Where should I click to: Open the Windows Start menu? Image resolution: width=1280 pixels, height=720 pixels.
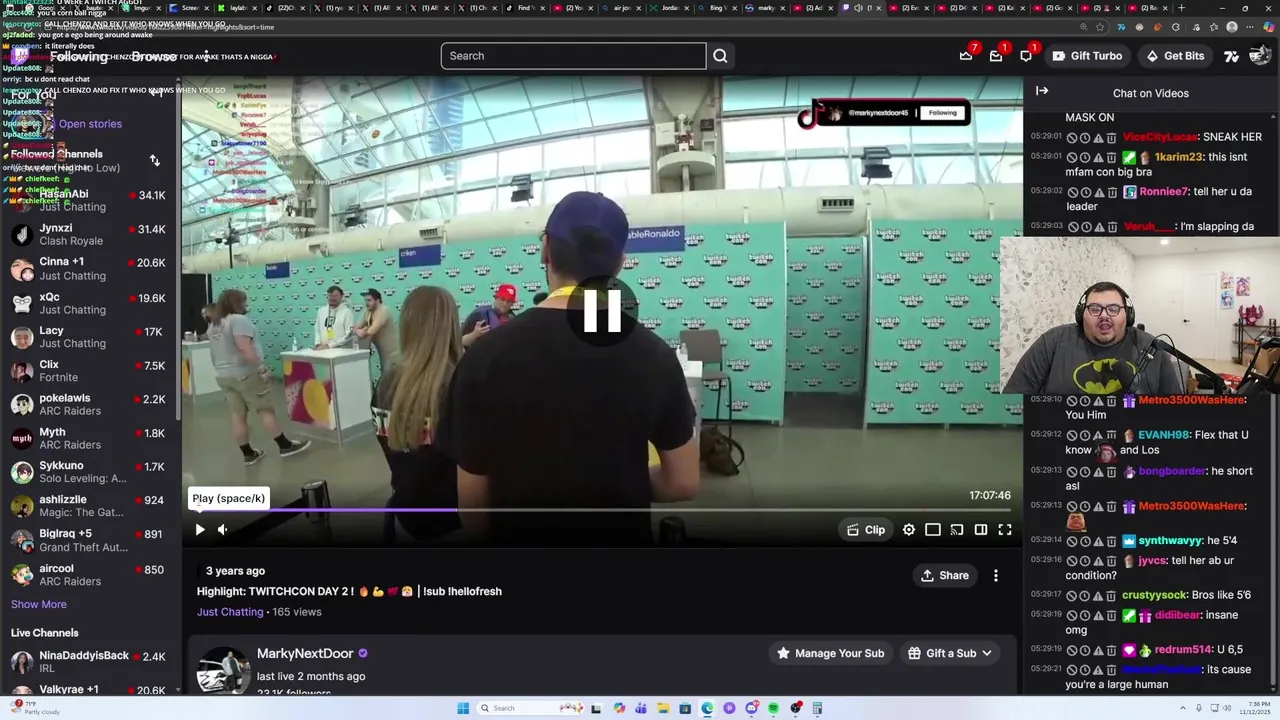463,708
